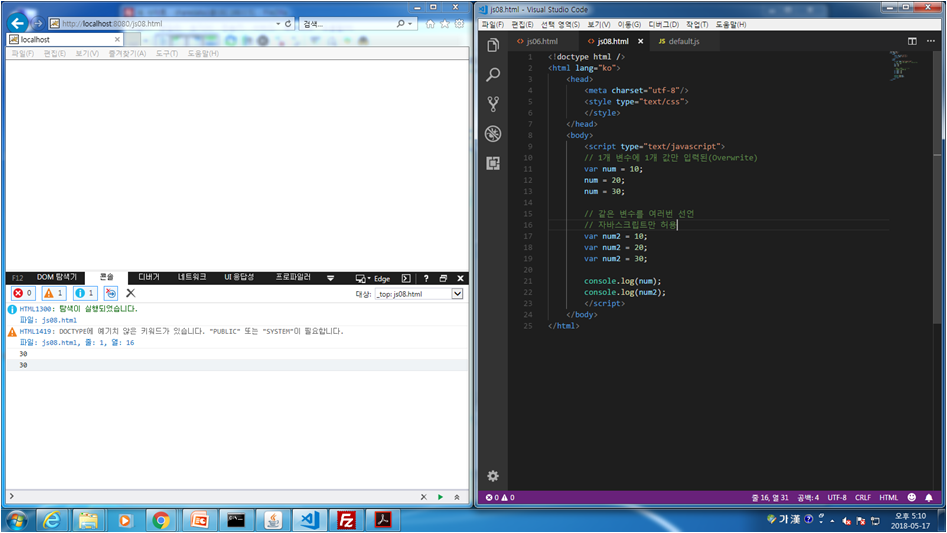Expand more F12 tools dropdown arrow
947x533 pixels.
[x=330, y=278]
